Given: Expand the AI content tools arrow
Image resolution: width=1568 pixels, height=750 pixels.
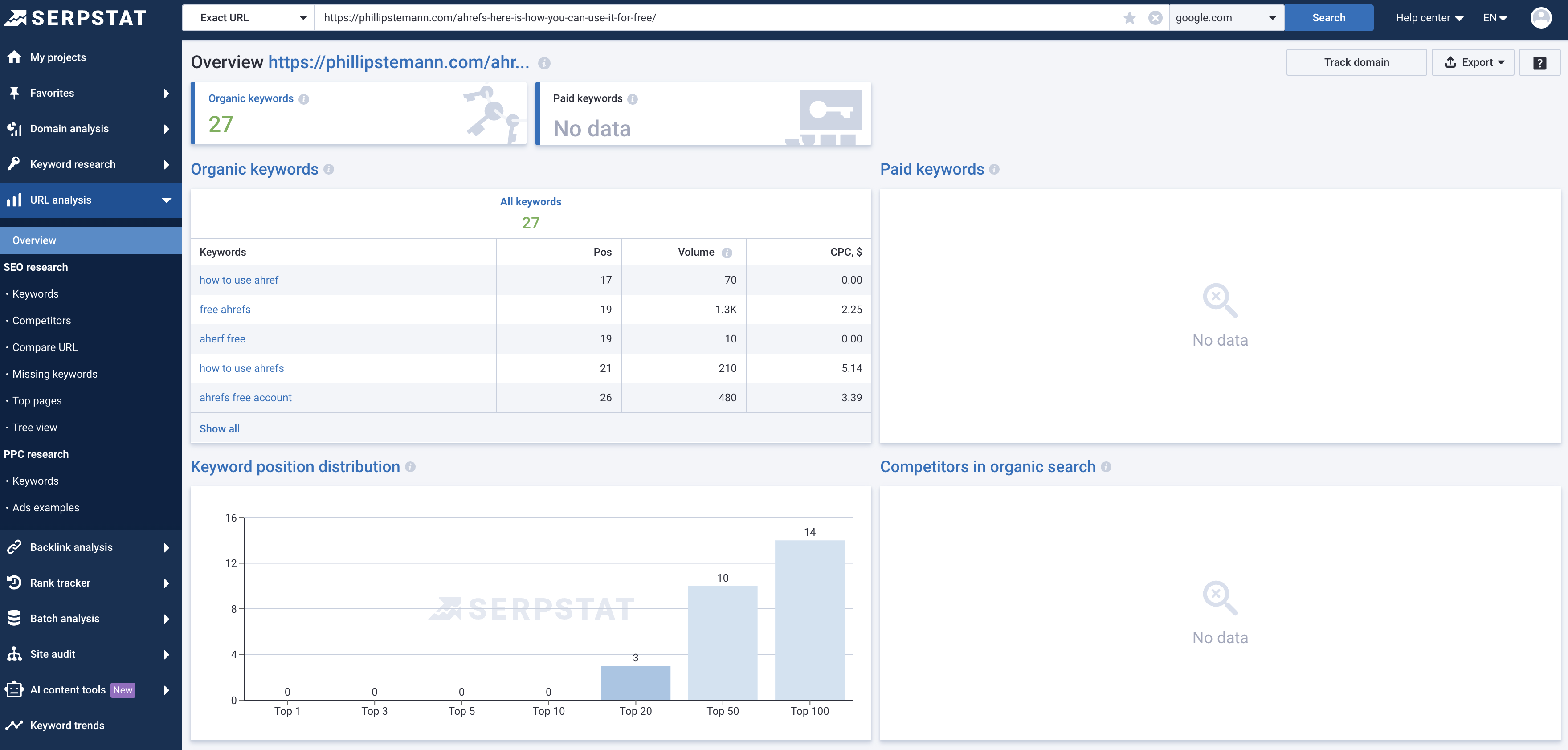Looking at the screenshot, I should (x=166, y=690).
